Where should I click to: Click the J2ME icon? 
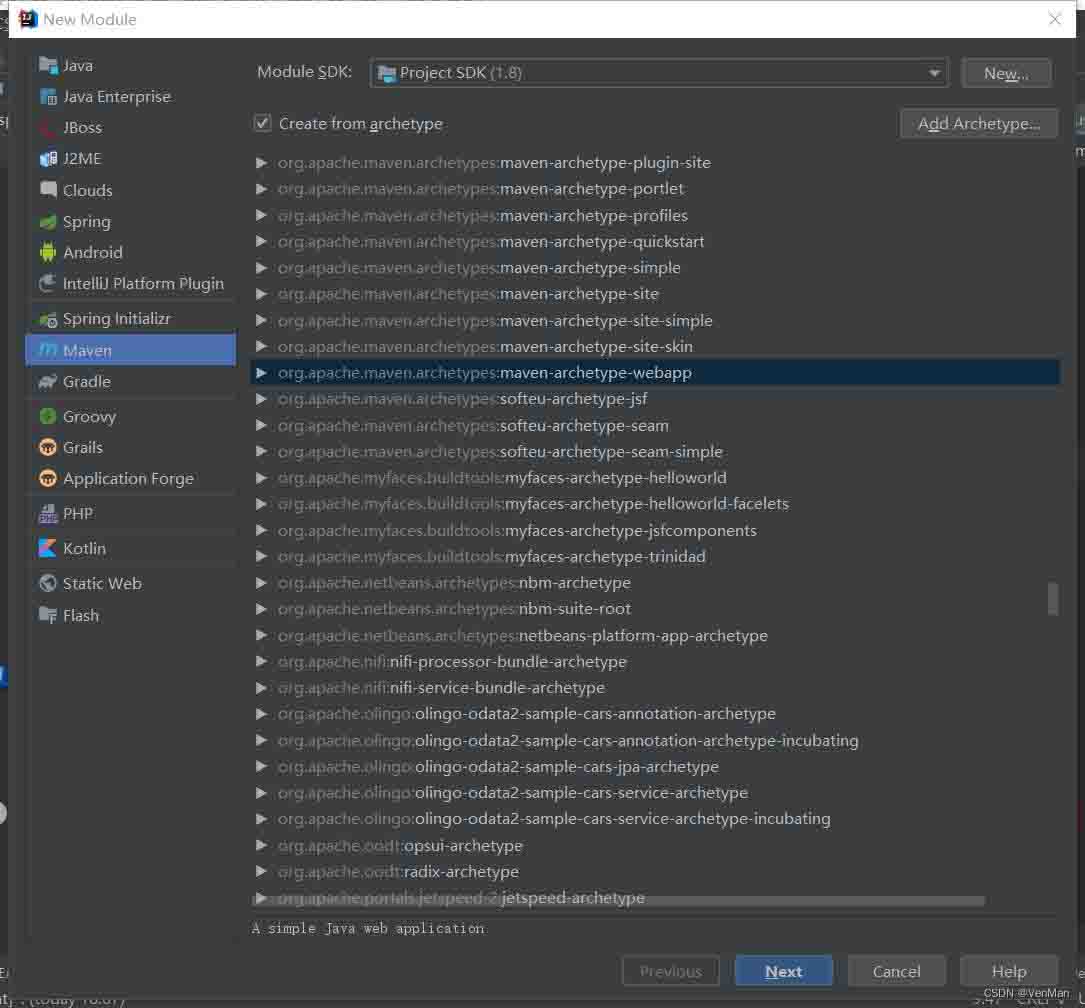click(48, 159)
